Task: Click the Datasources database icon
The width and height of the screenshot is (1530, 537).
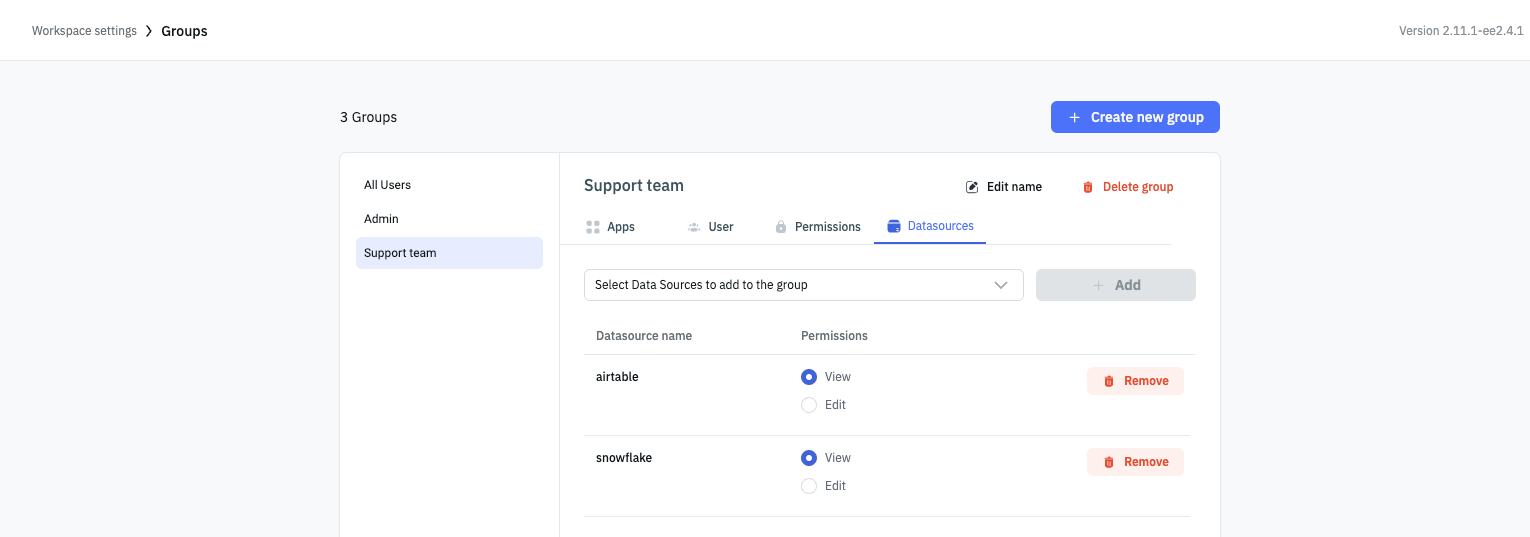Action: coord(894,226)
